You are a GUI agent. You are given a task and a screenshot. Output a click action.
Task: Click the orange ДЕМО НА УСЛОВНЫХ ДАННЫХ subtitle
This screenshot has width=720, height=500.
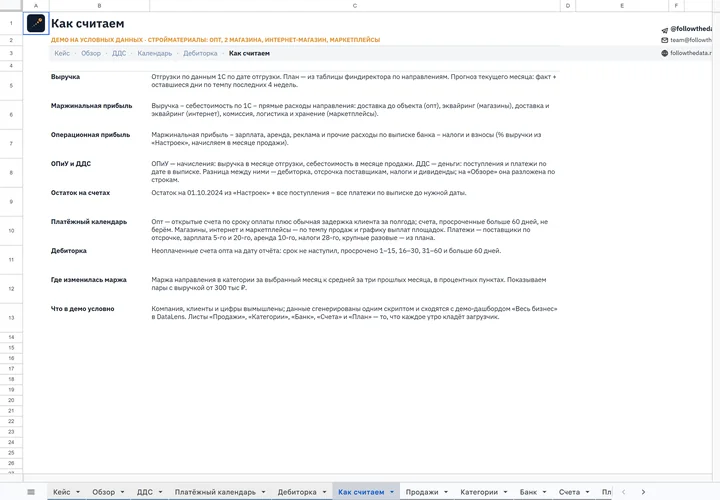215,40
